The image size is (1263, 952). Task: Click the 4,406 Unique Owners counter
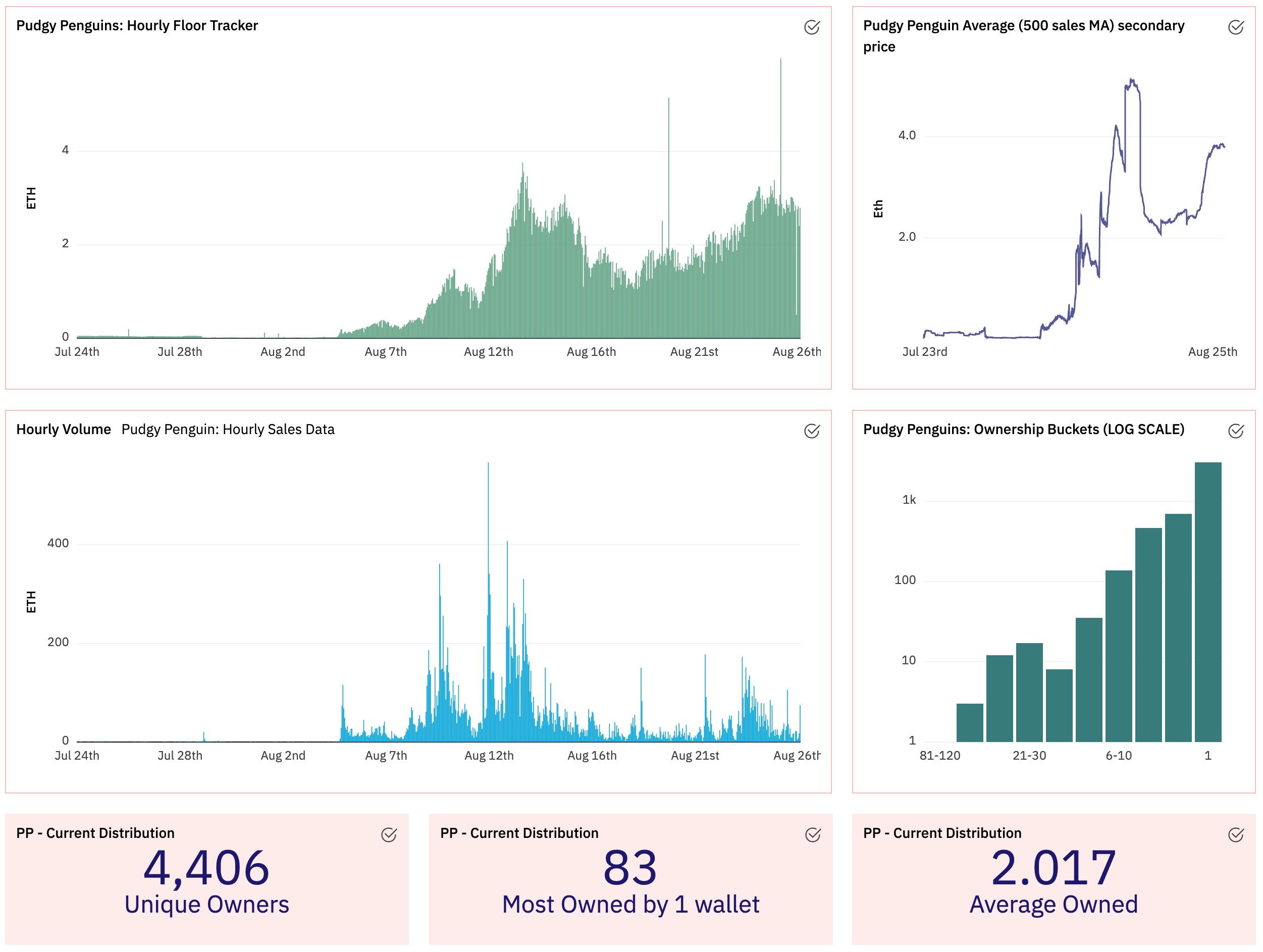[x=206, y=868]
